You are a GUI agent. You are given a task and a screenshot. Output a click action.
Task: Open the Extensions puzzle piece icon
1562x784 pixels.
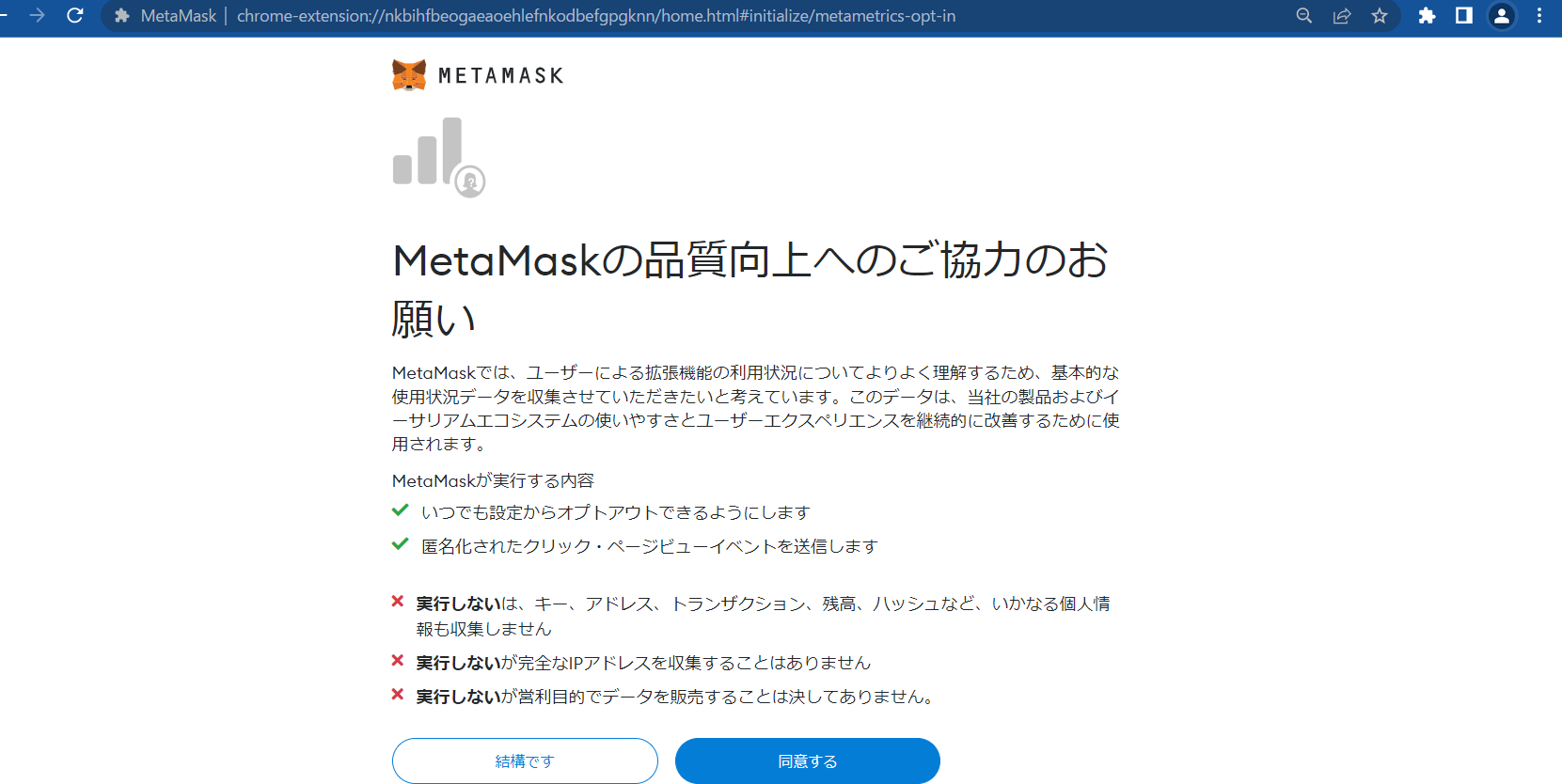click(x=1427, y=16)
